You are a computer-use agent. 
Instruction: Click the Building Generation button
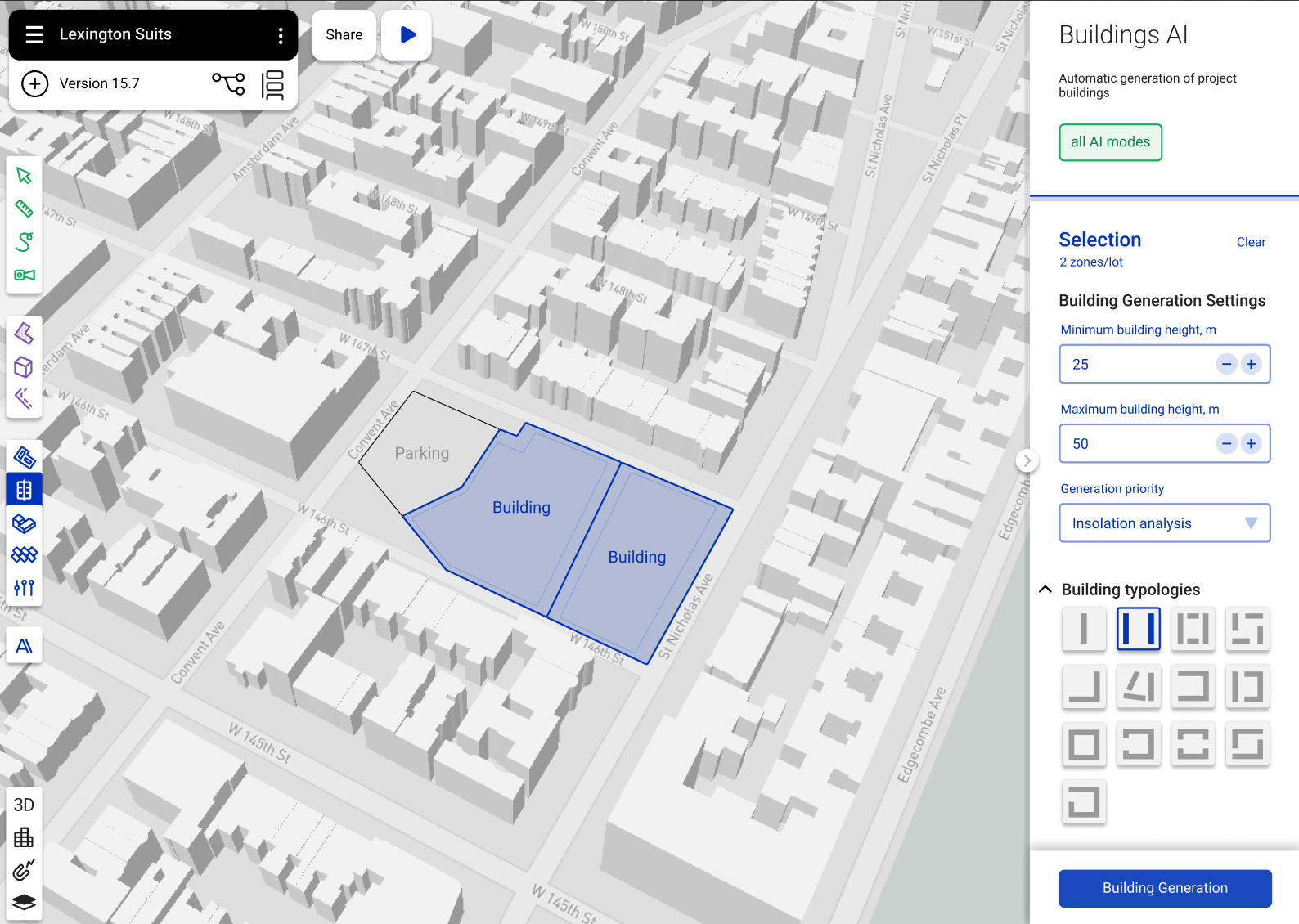1164,888
